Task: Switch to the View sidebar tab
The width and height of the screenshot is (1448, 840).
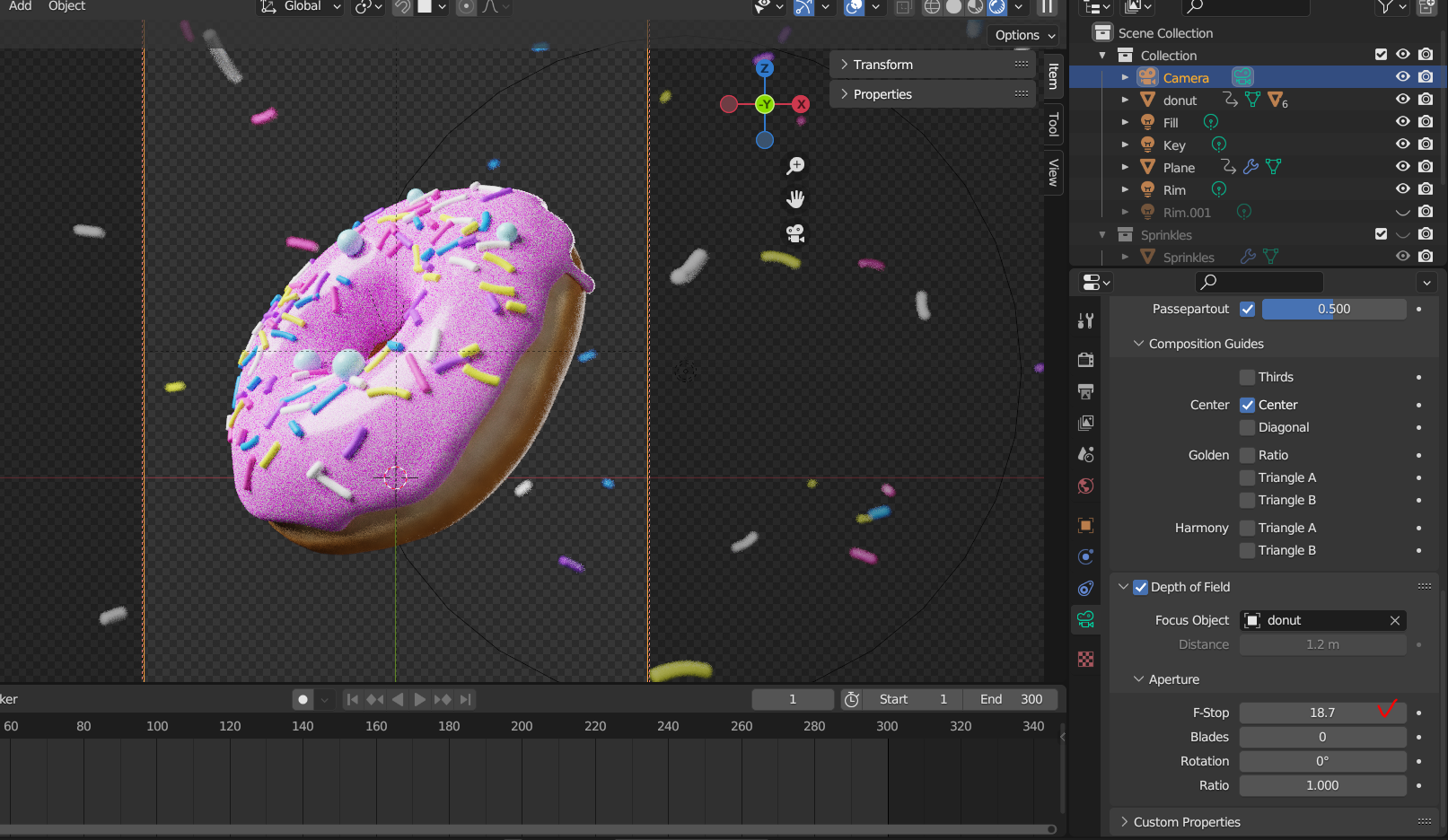Action: point(1053,172)
